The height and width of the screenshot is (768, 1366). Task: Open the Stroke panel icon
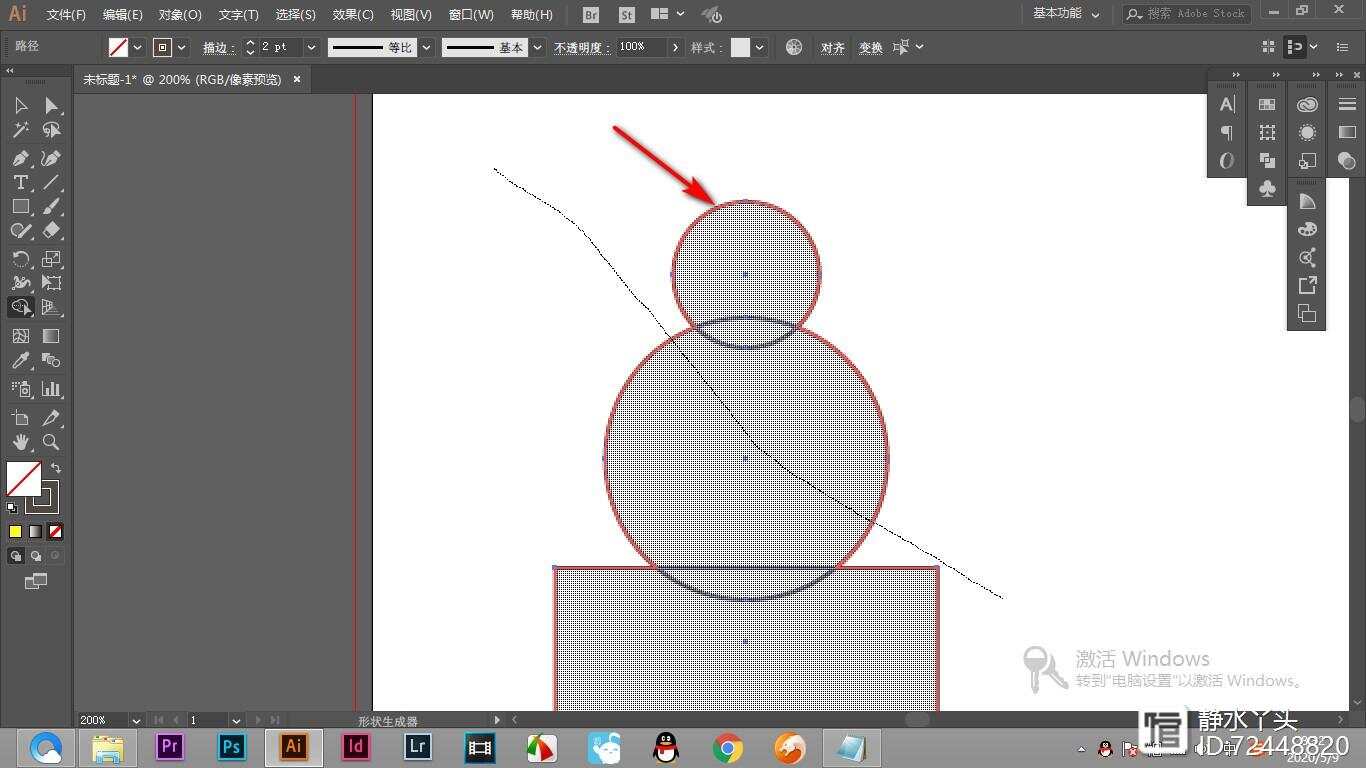[x=1347, y=104]
